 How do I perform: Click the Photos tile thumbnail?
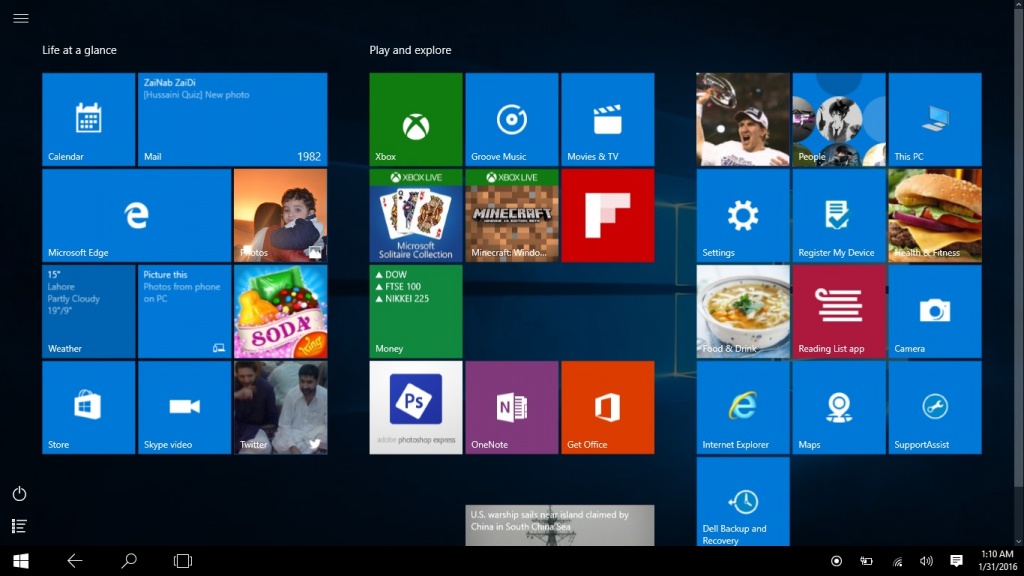click(x=280, y=214)
